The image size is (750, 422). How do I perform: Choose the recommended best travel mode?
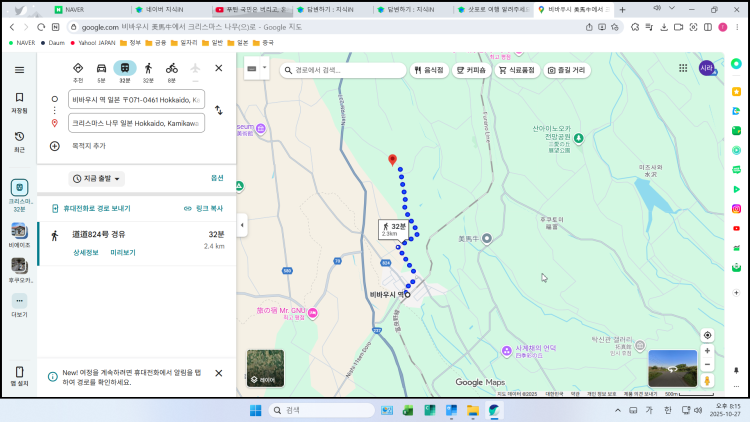78,68
